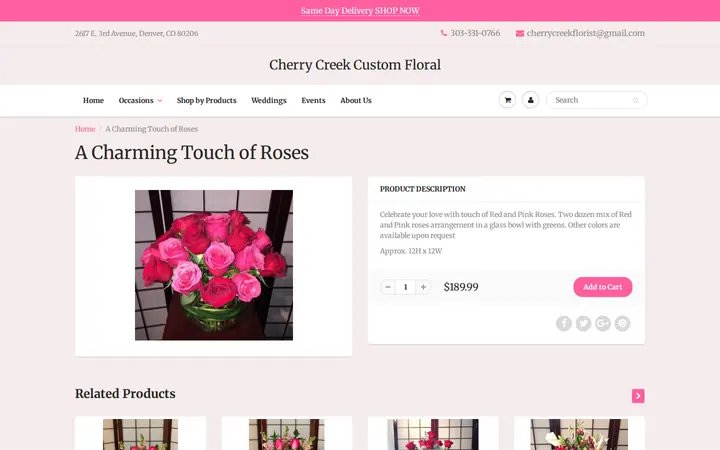This screenshot has height=450, width=720.
Task: Click Cherry Creek Custom Floral site title
Action: (355, 65)
